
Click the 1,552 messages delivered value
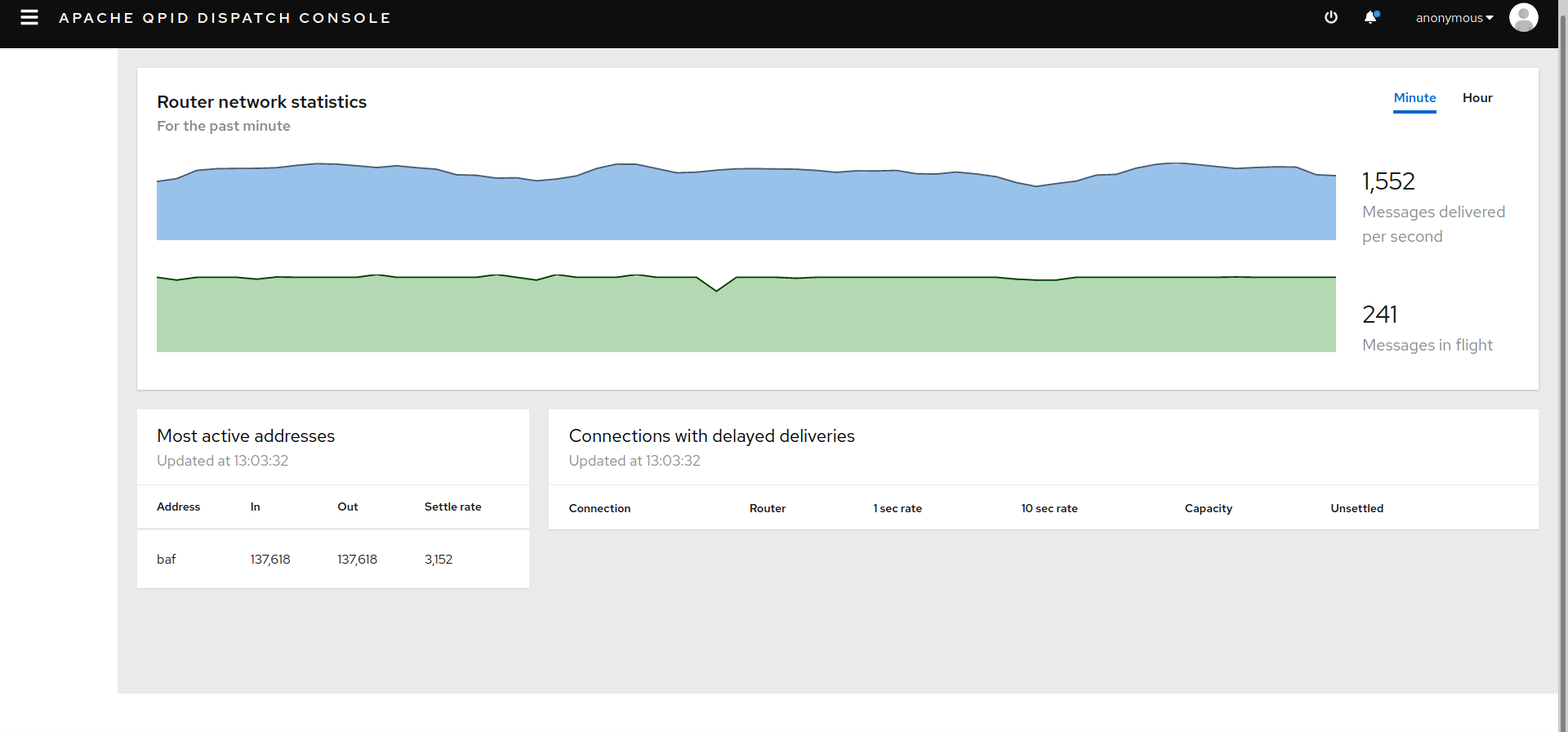pyautogui.click(x=1388, y=181)
